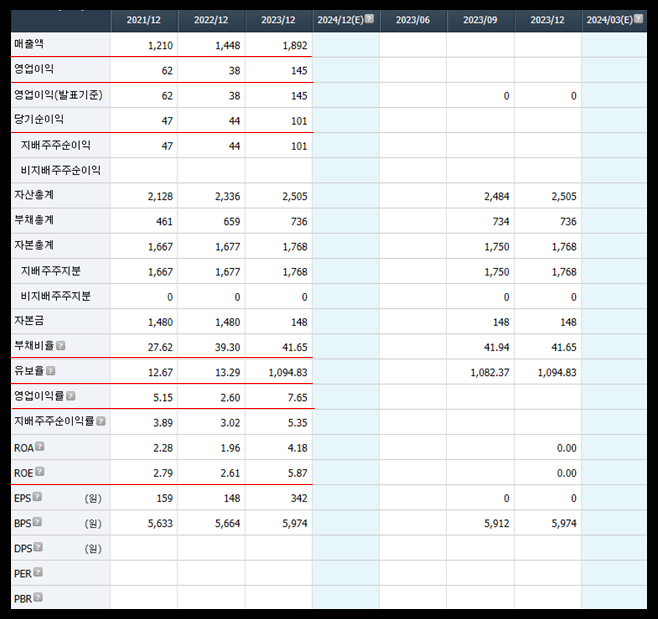Select the 매출액 value 1,210
This screenshot has height=619, width=658.
point(160,45)
